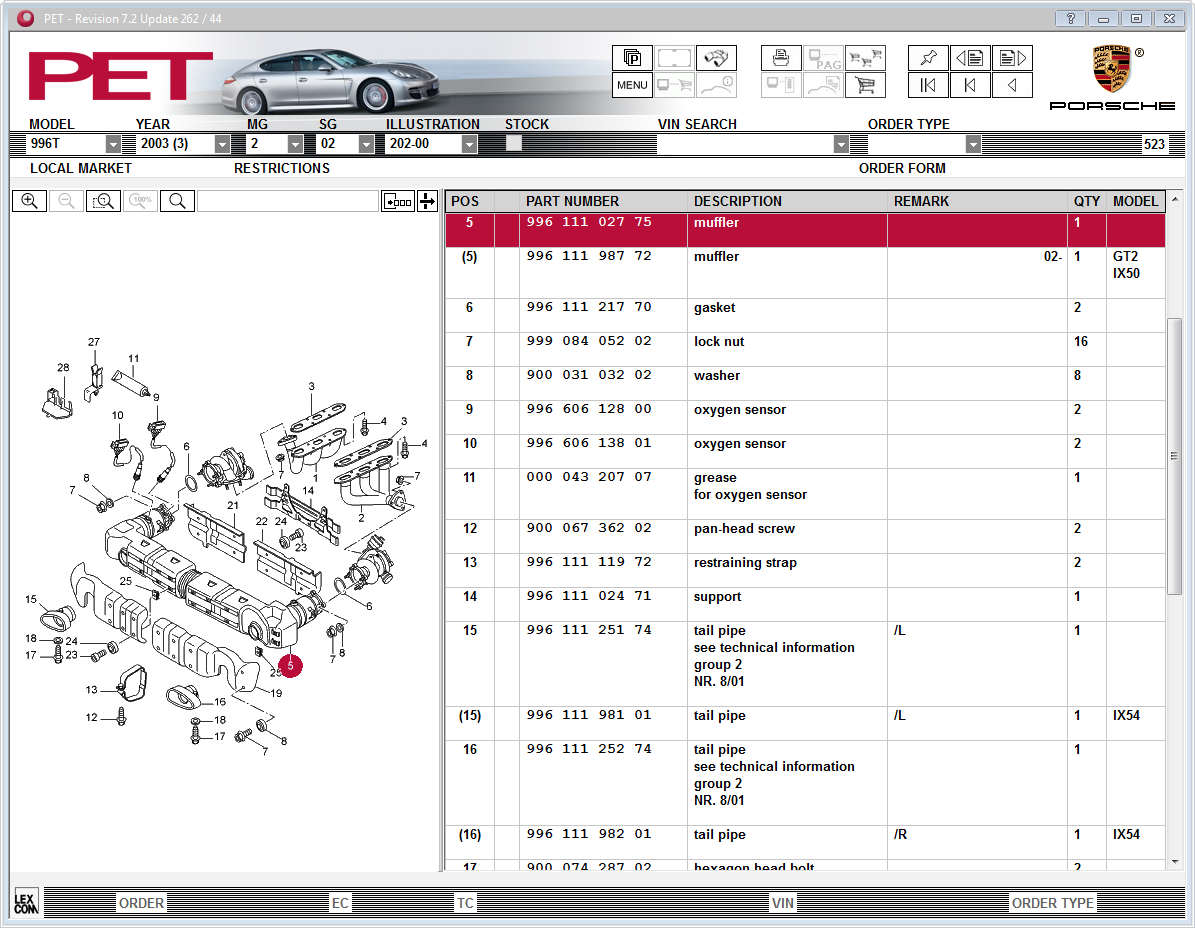This screenshot has height=928, width=1195.
Task: Click the LexCom logo icon
Action: point(26,903)
